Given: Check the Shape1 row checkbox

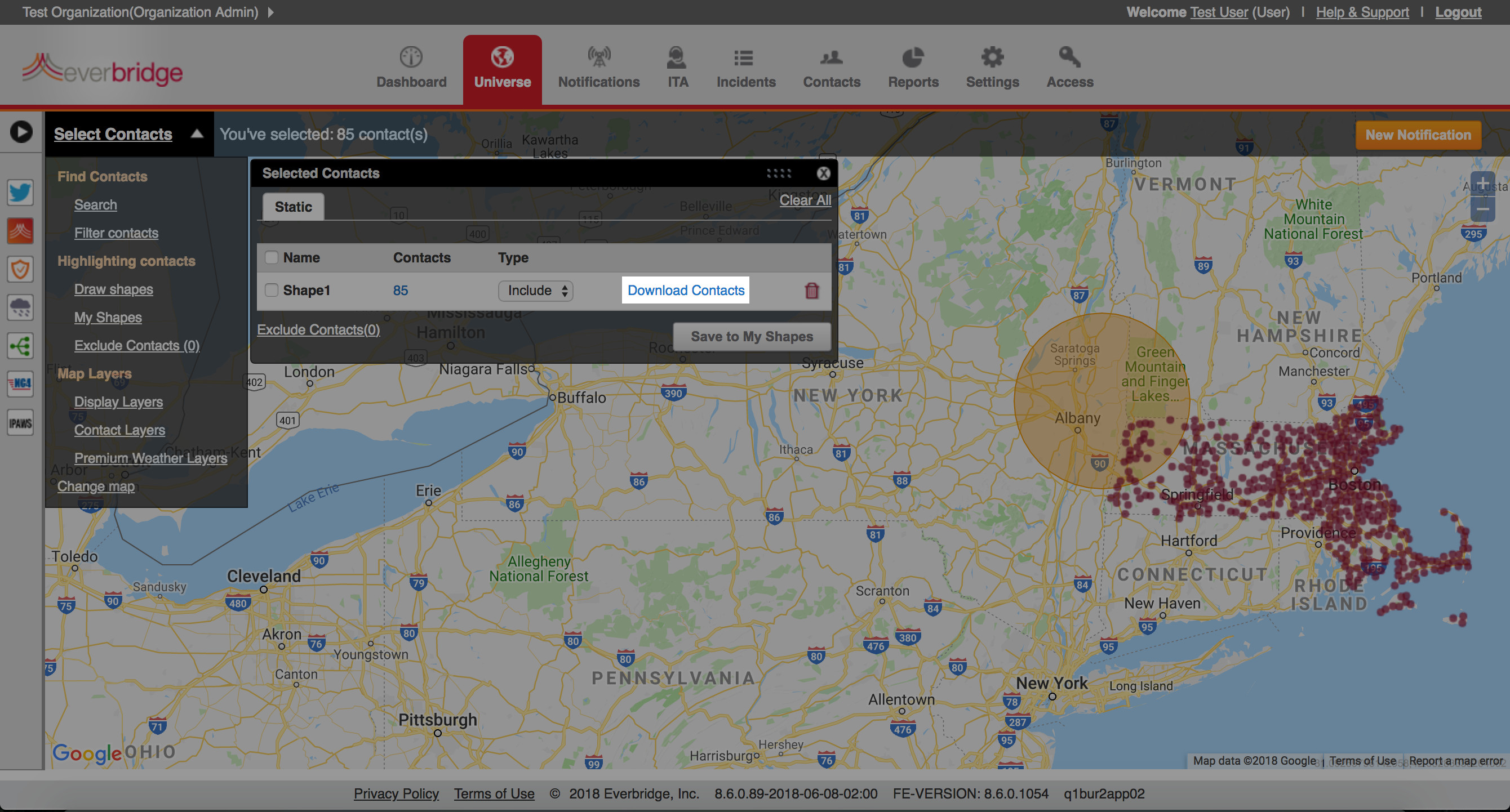Looking at the screenshot, I should pos(272,290).
